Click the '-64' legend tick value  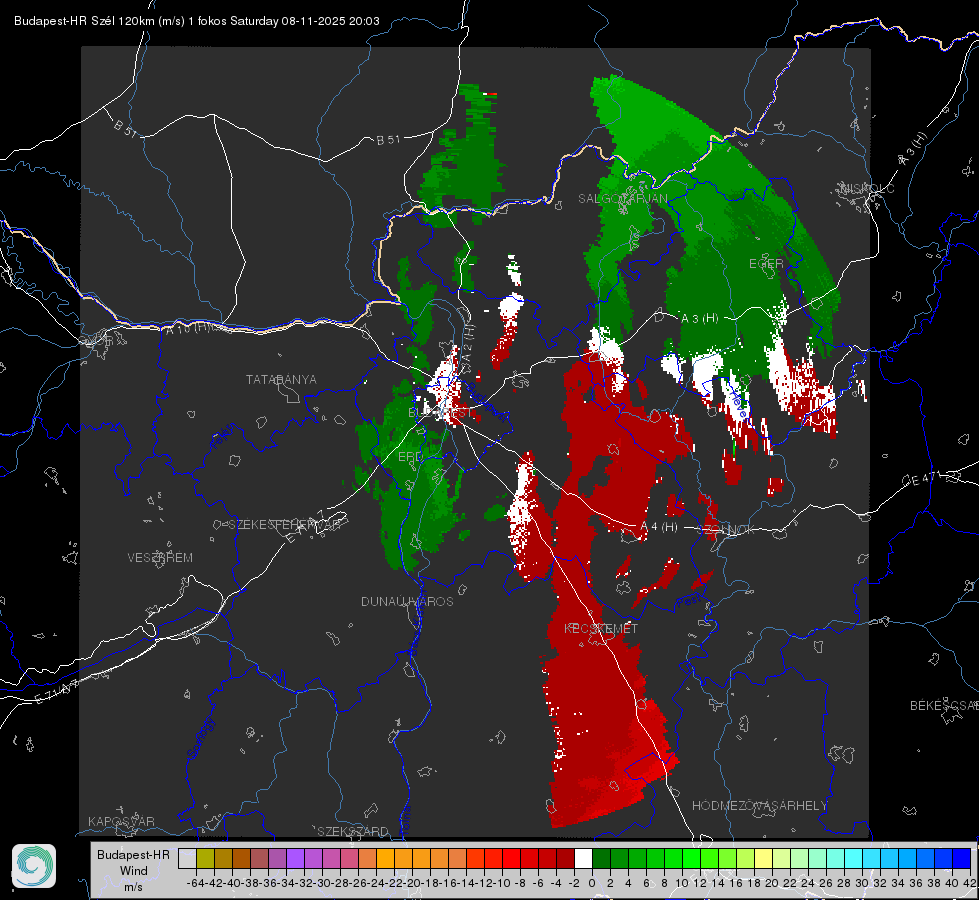coord(195,883)
